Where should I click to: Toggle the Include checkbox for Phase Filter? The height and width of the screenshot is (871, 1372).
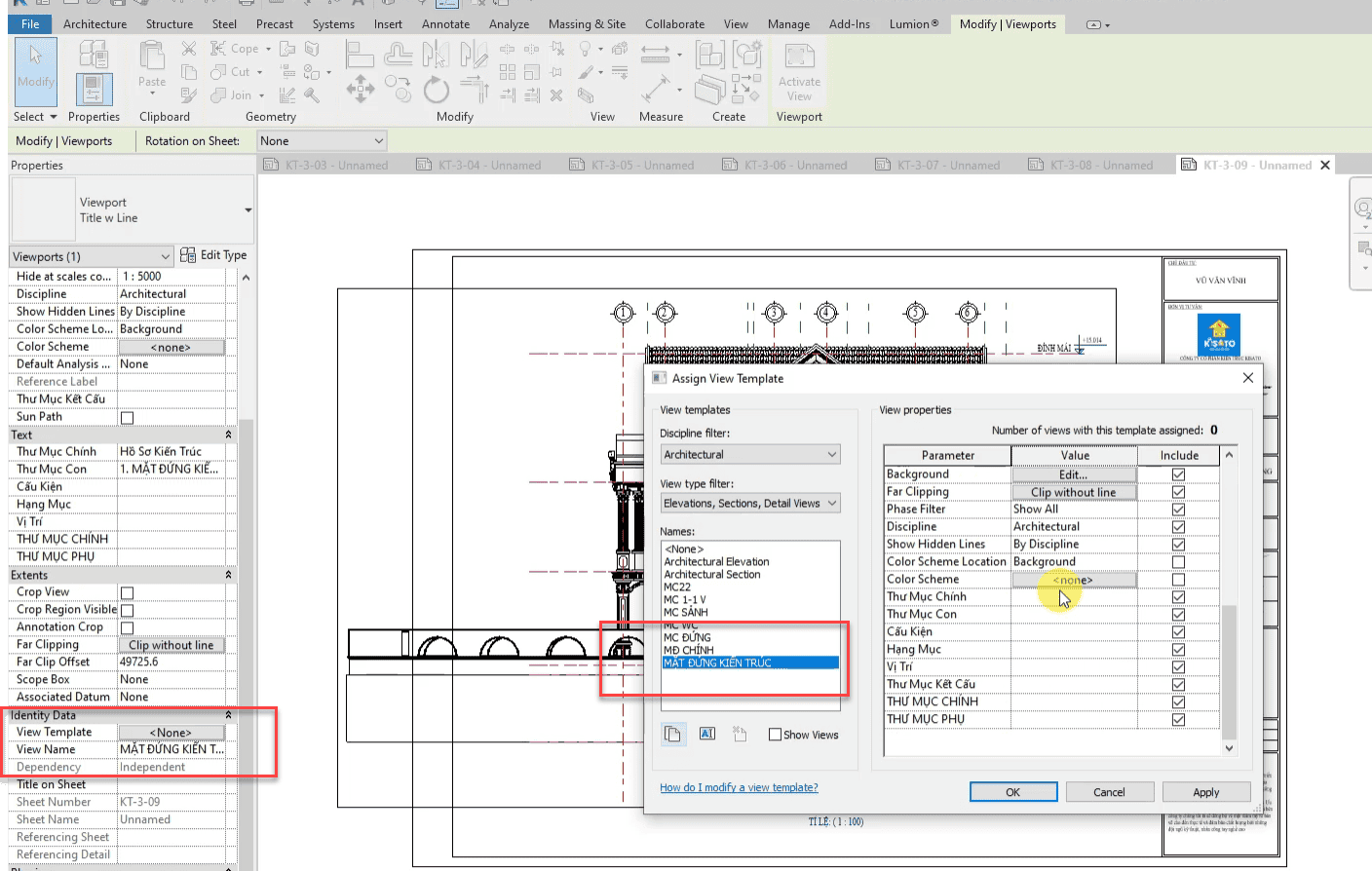click(x=1178, y=510)
